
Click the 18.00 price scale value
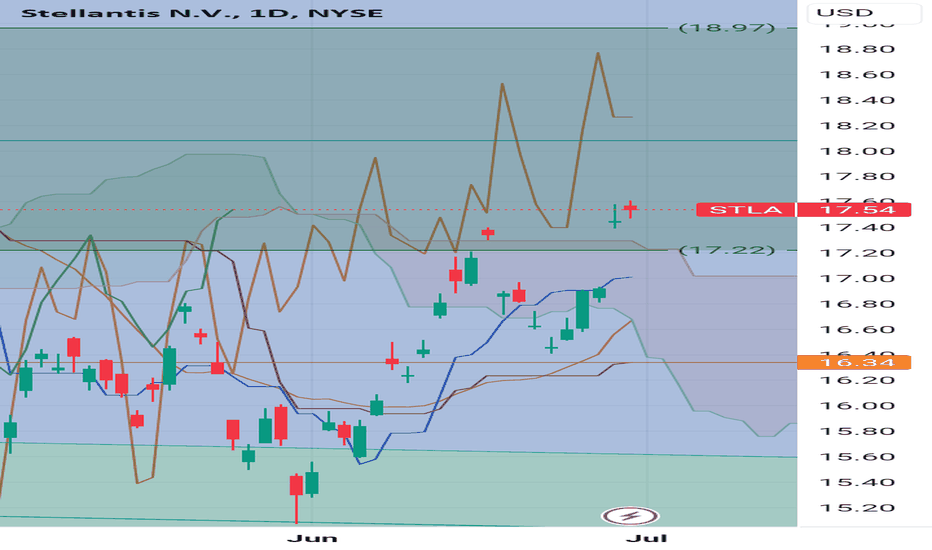pos(857,151)
